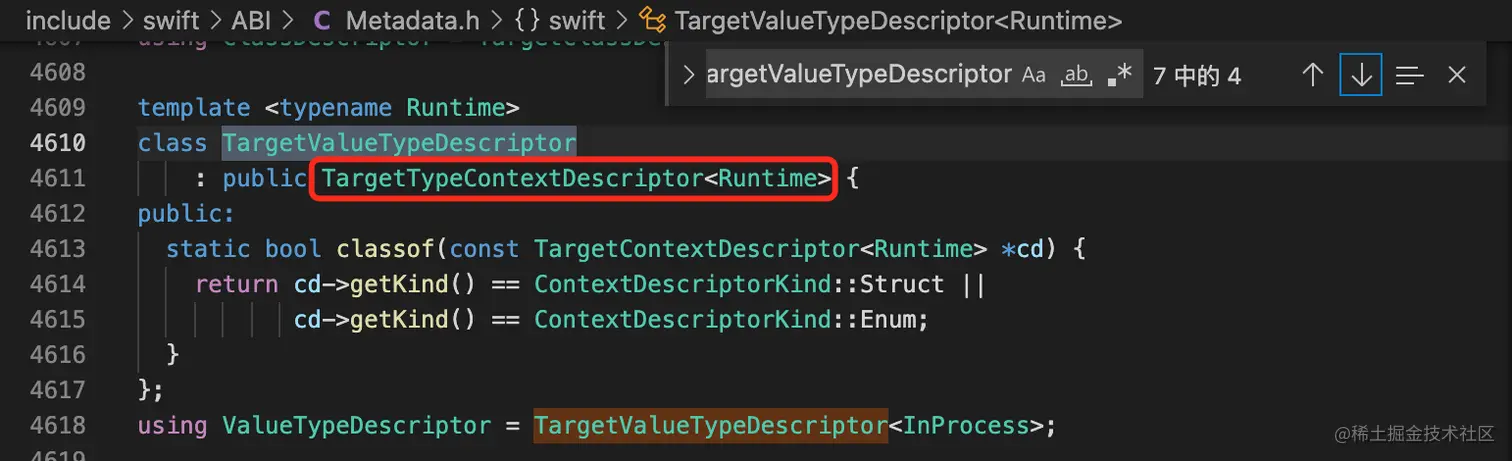This screenshot has height=461, width=1512.
Task: Toggle Find in Selection icon
Action: pyautogui.click(x=1409, y=75)
